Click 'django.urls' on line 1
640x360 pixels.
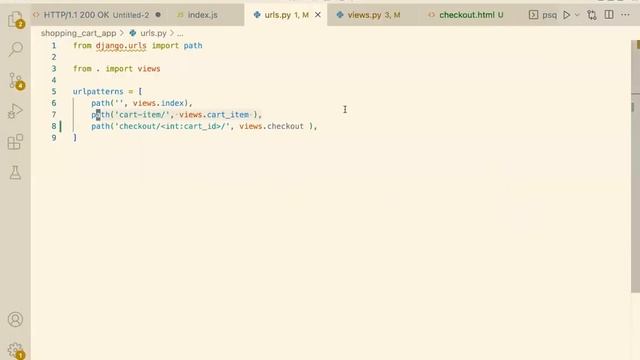[121, 46]
